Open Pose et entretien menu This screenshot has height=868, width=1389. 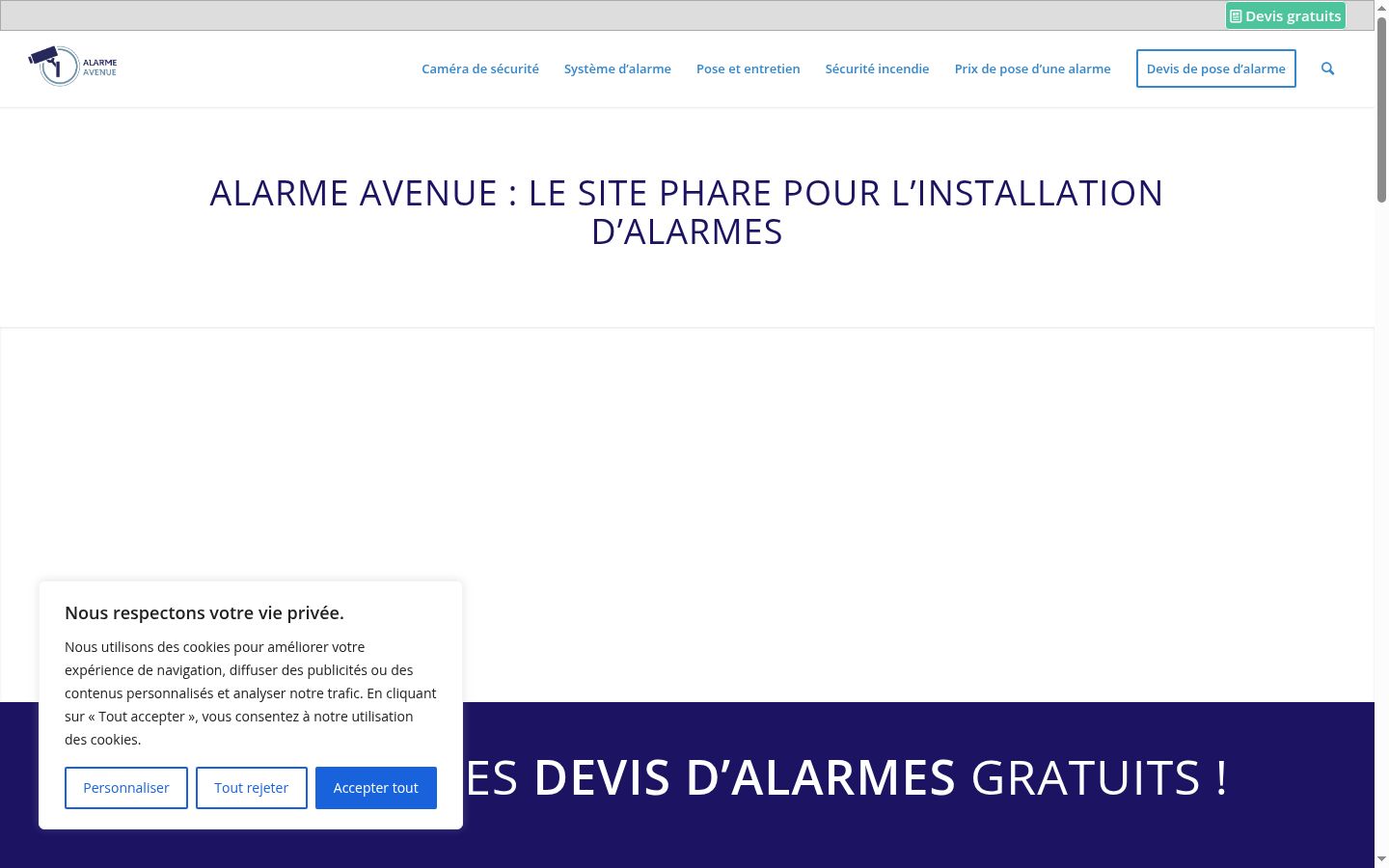point(749,68)
